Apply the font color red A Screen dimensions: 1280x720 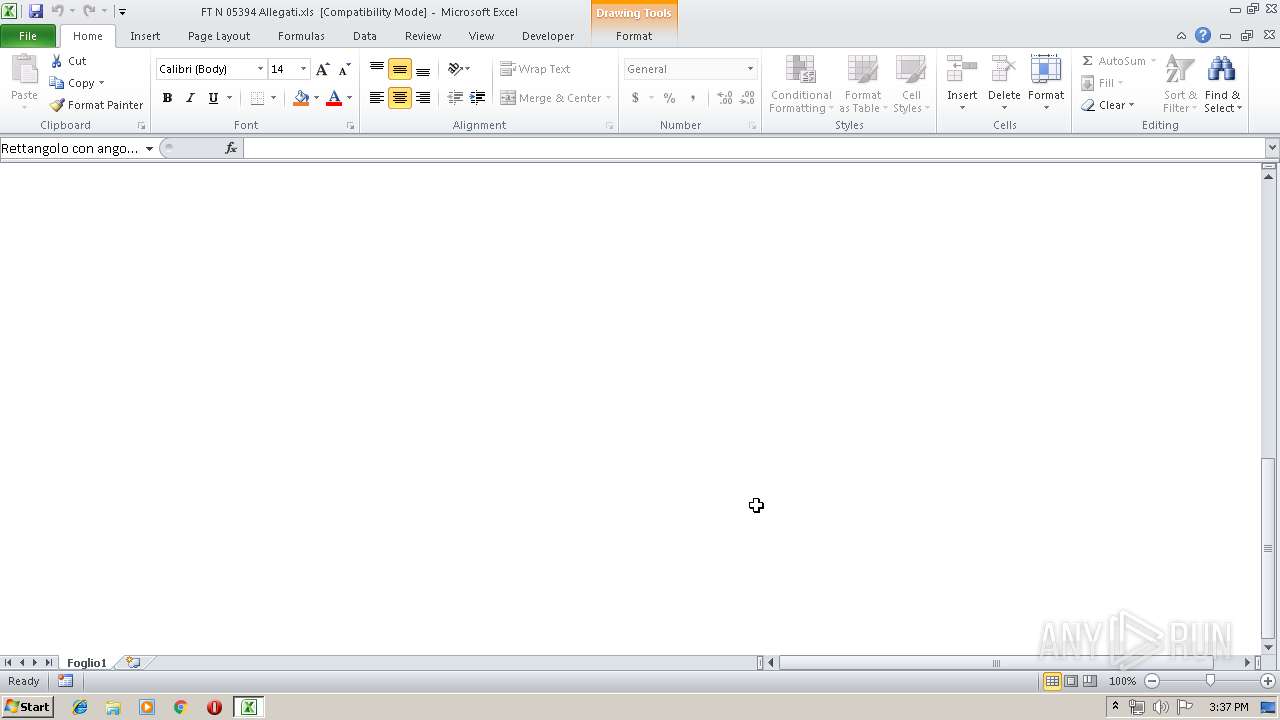pos(334,98)
